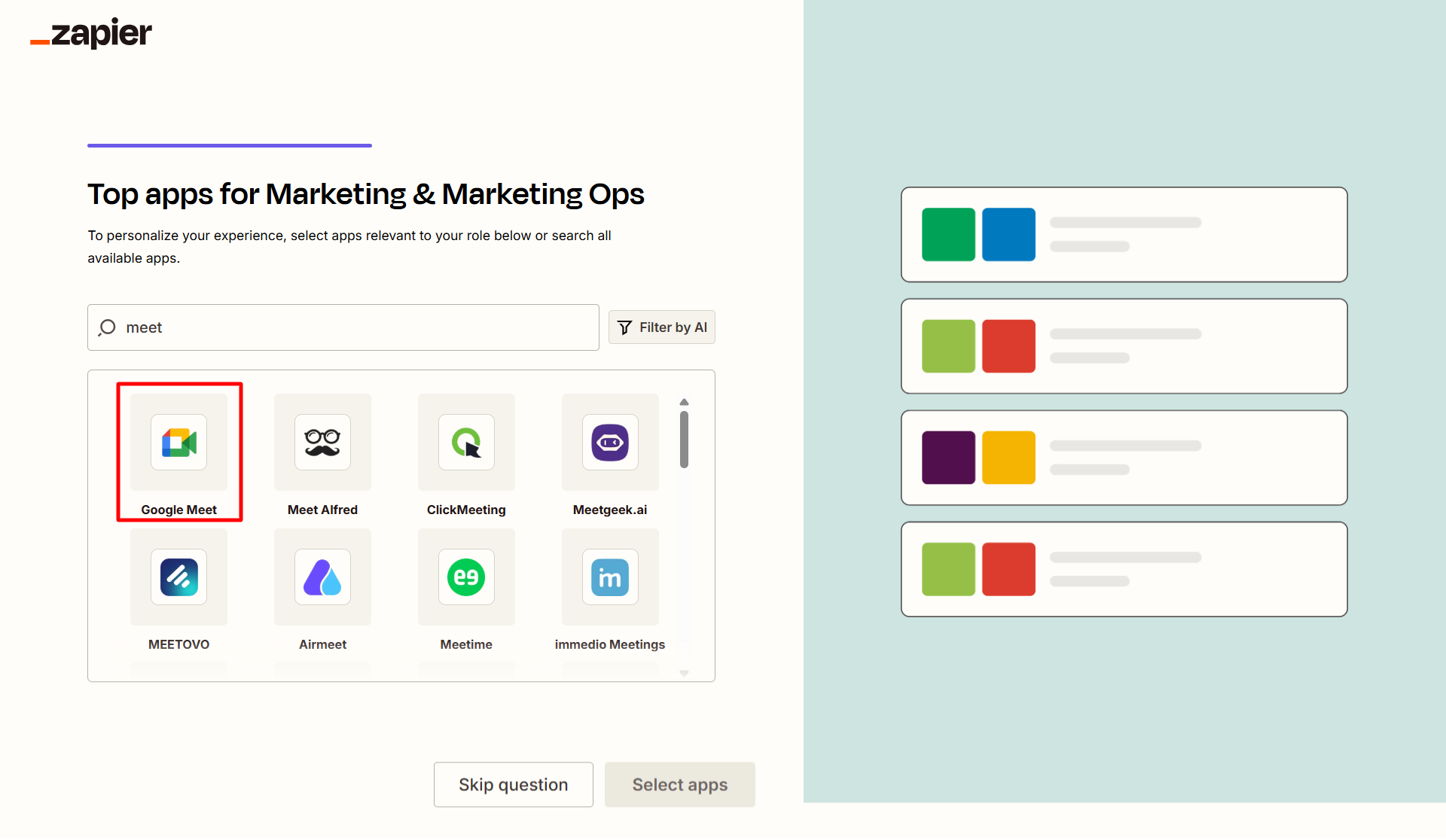Screen dimensions: 1446x840
Task: Choose the Meet Alfred app icon
Action: click(322, 443)
